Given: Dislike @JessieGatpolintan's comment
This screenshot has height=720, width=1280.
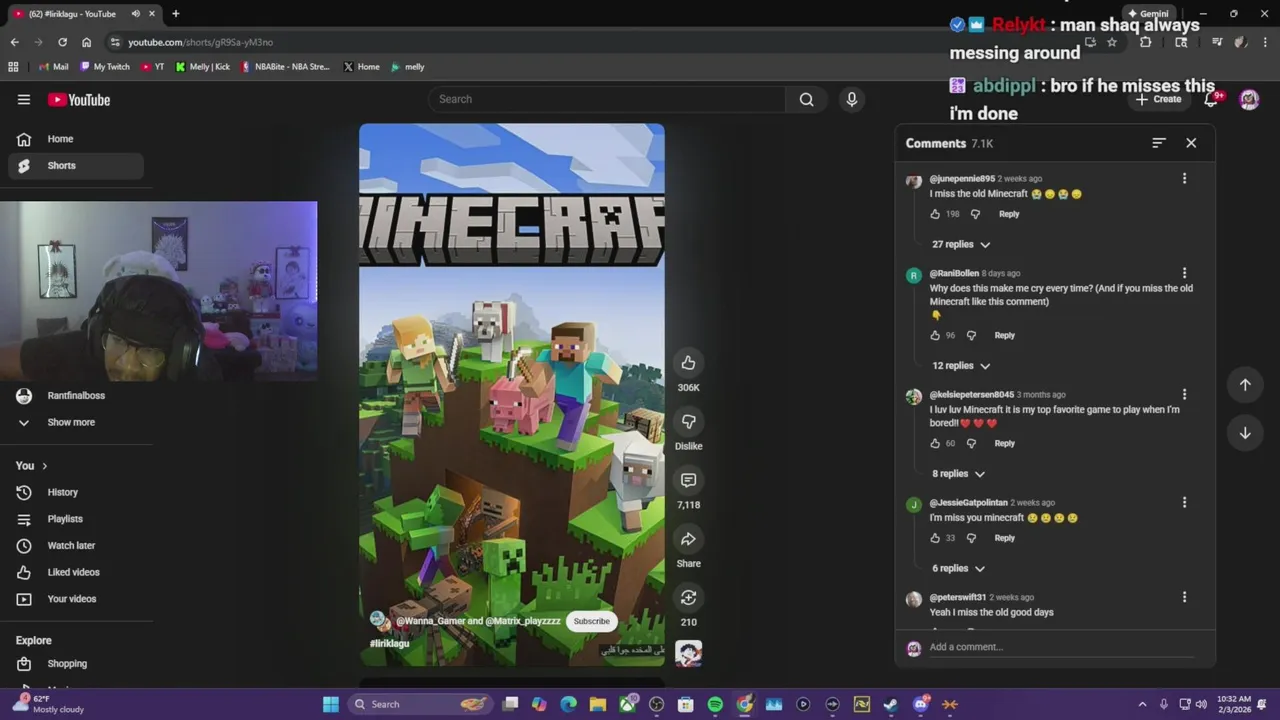Looking at the screenshot, I should click(970, 538).
